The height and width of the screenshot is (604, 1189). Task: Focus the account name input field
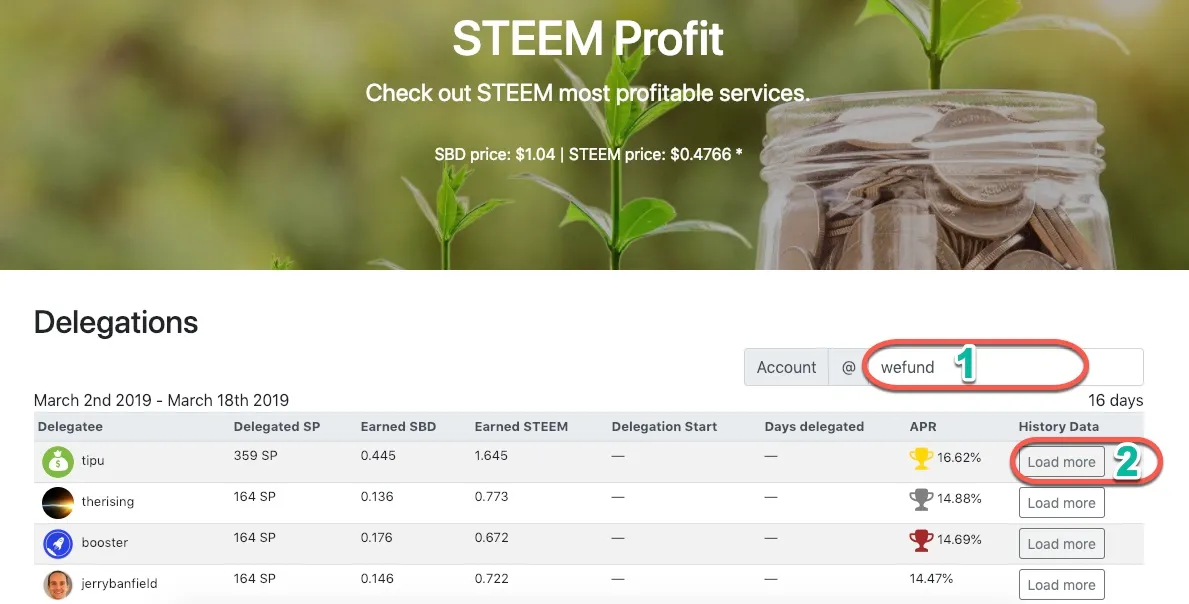coord(1005,367)
